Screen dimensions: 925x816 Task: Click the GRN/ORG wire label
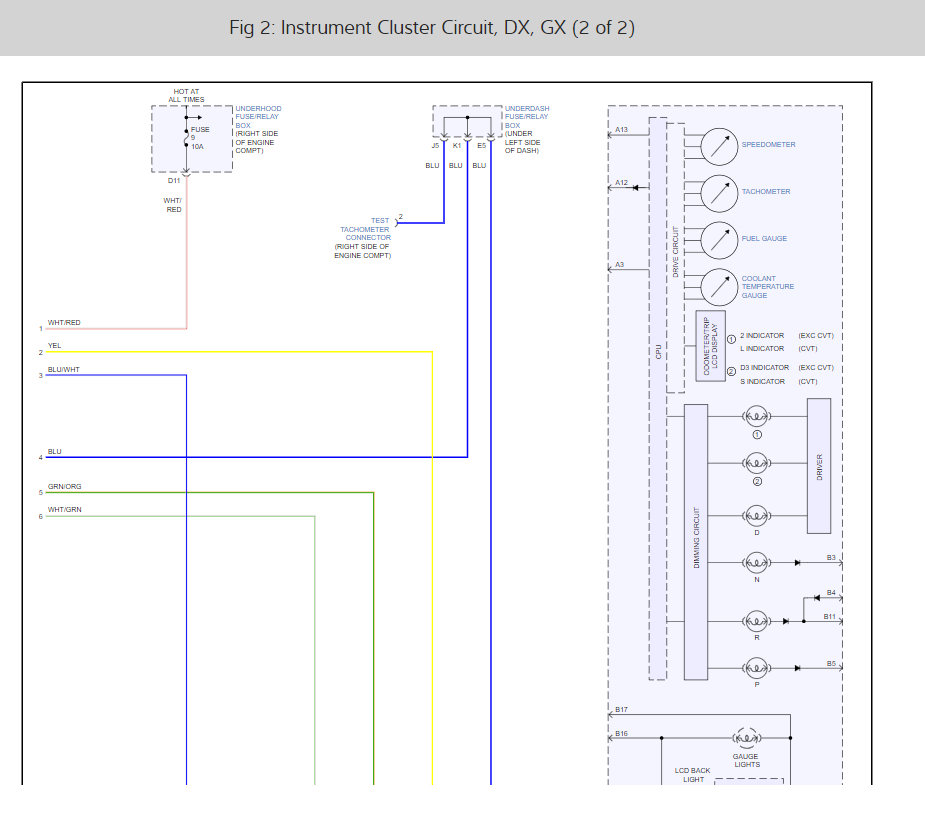[x=65, y=487]
